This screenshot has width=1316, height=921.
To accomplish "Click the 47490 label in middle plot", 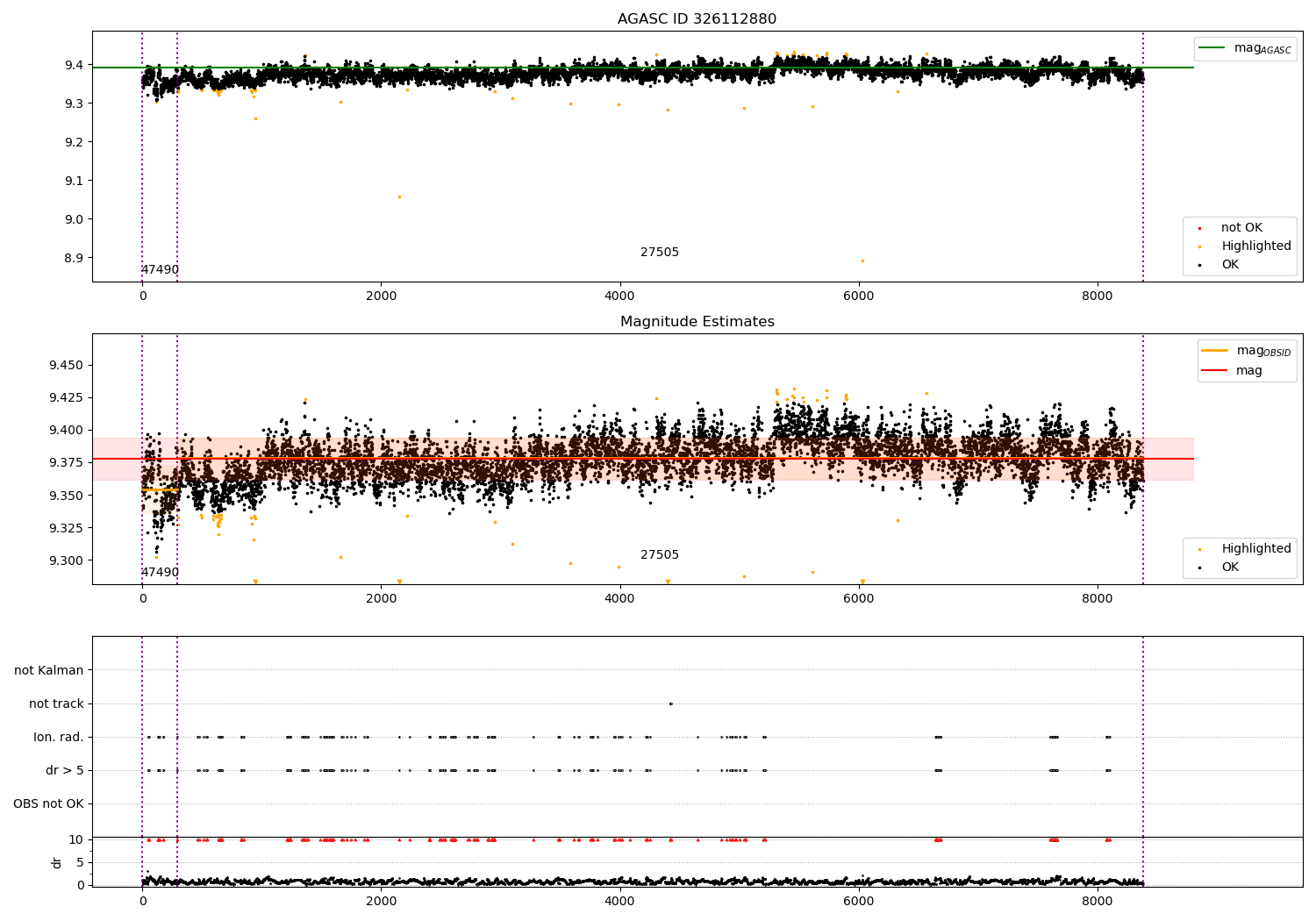I will (160, 573).
